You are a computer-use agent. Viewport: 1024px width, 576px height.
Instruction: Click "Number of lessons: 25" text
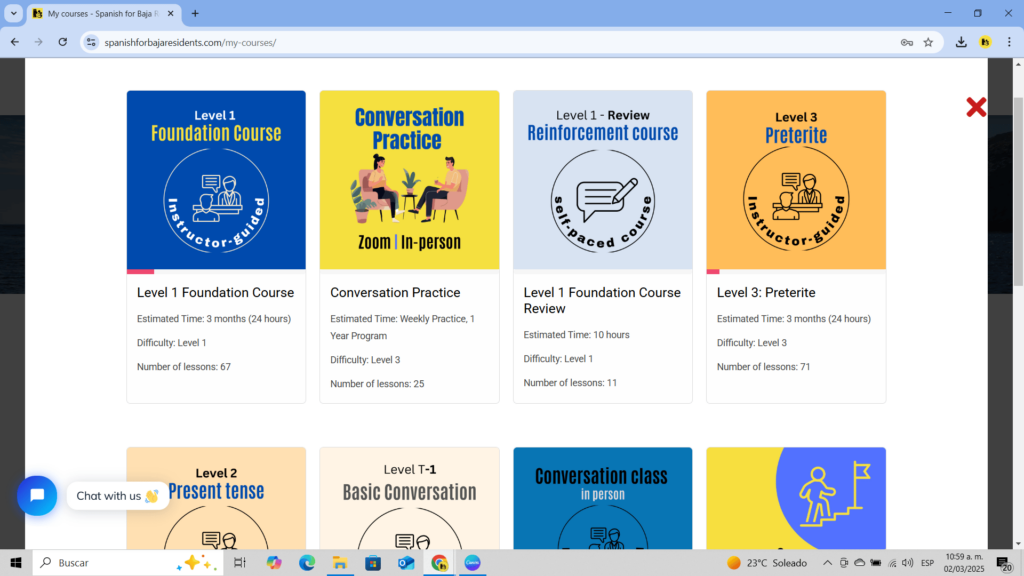[377, 384]
